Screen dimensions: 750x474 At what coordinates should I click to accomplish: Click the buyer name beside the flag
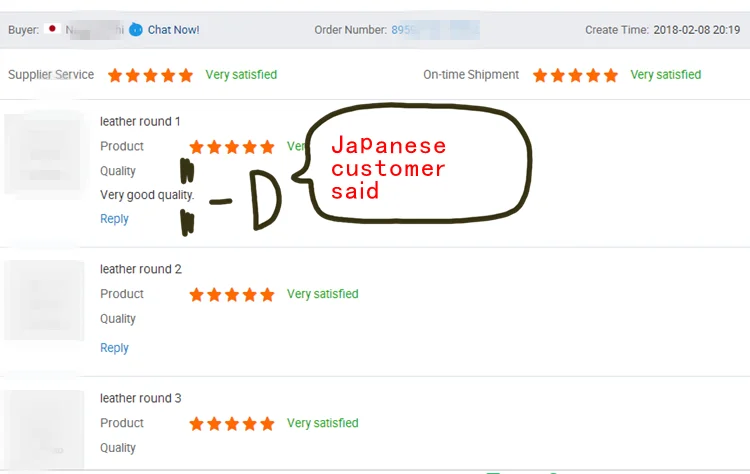point(94,30)
